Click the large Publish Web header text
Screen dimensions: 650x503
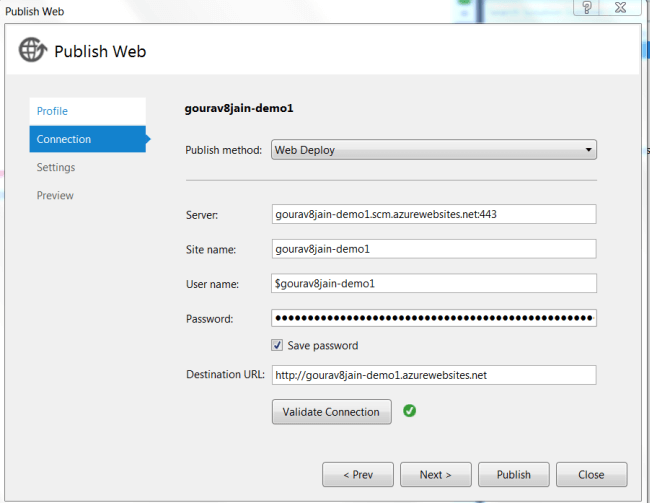pos(100,51)
